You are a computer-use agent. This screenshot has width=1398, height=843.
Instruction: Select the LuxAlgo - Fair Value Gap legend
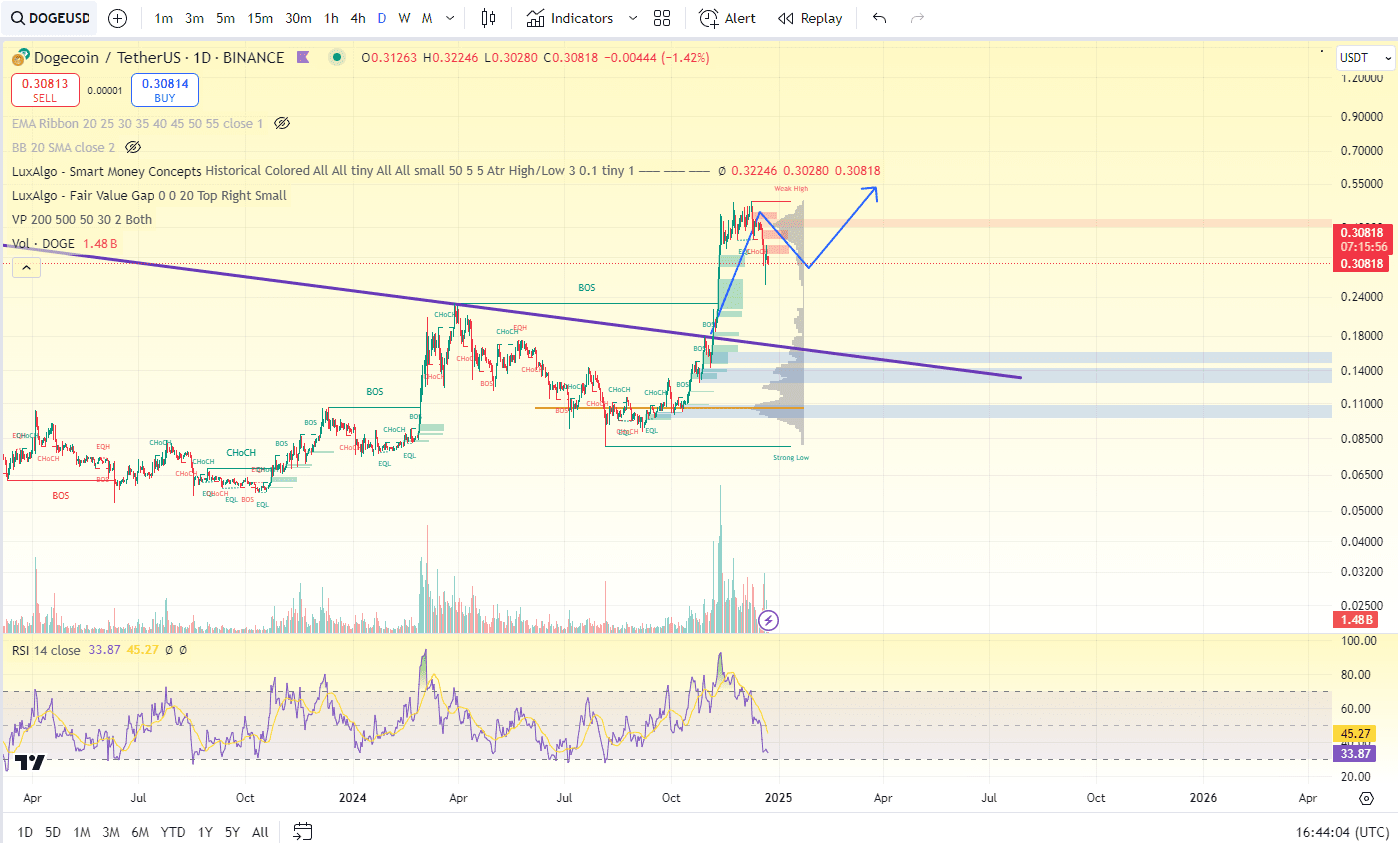[149, 195]
